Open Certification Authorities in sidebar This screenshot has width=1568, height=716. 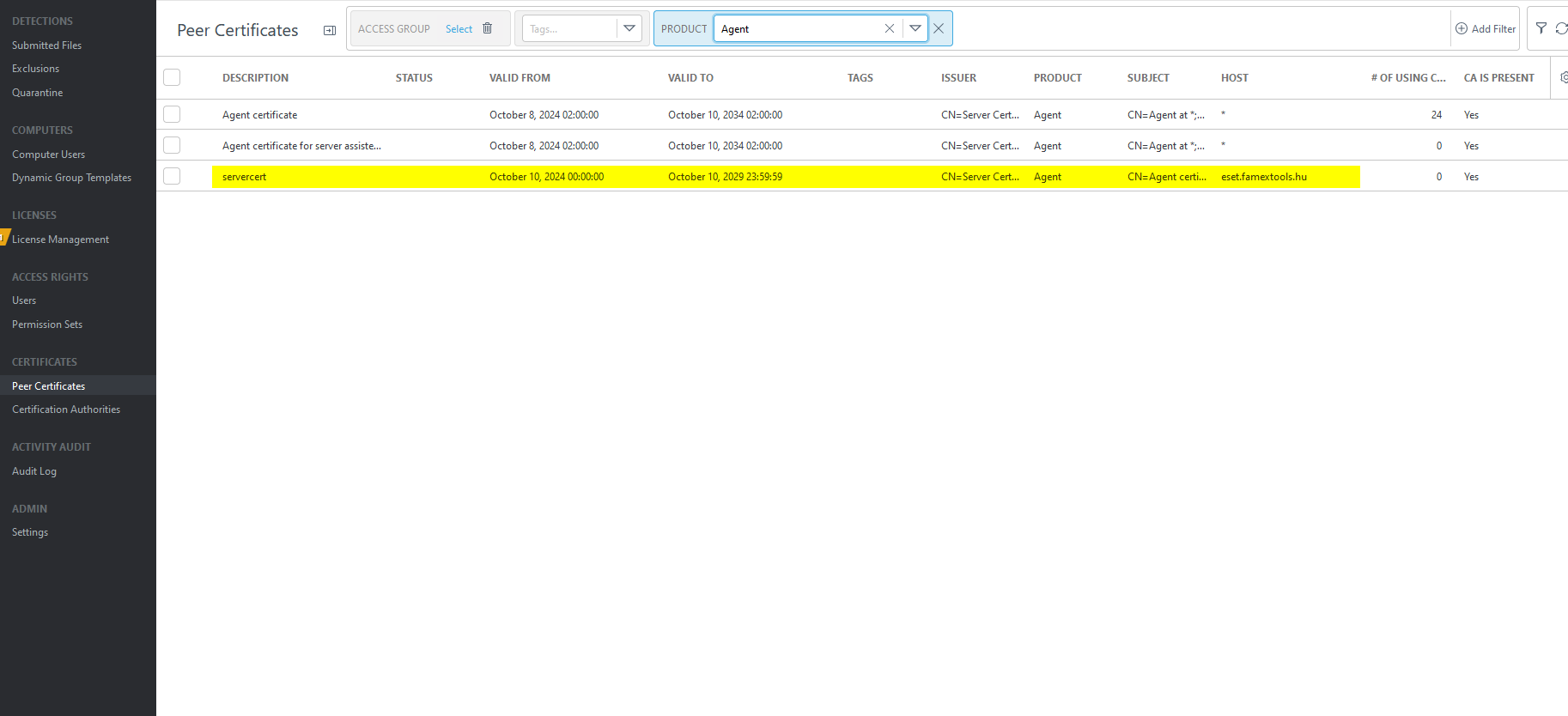click(x=66, y=410)
